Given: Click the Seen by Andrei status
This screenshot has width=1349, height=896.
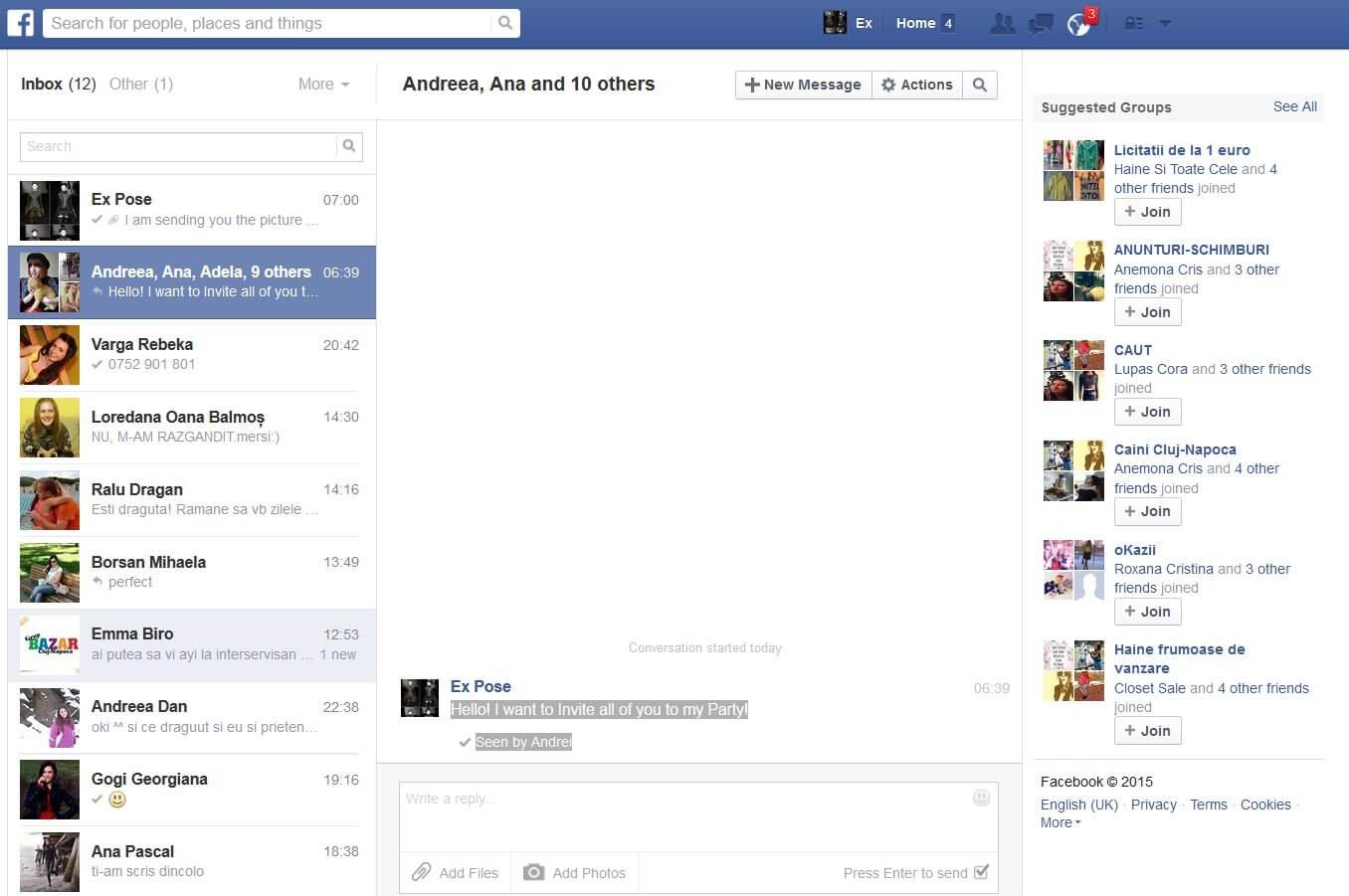Looking at the screenshot, I should coord(523,742).
